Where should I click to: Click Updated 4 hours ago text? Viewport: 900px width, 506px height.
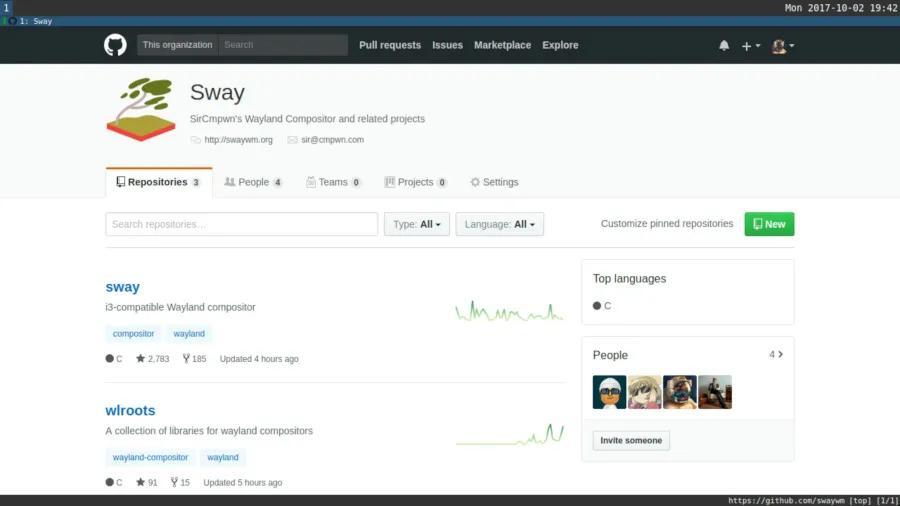(259, 359)
